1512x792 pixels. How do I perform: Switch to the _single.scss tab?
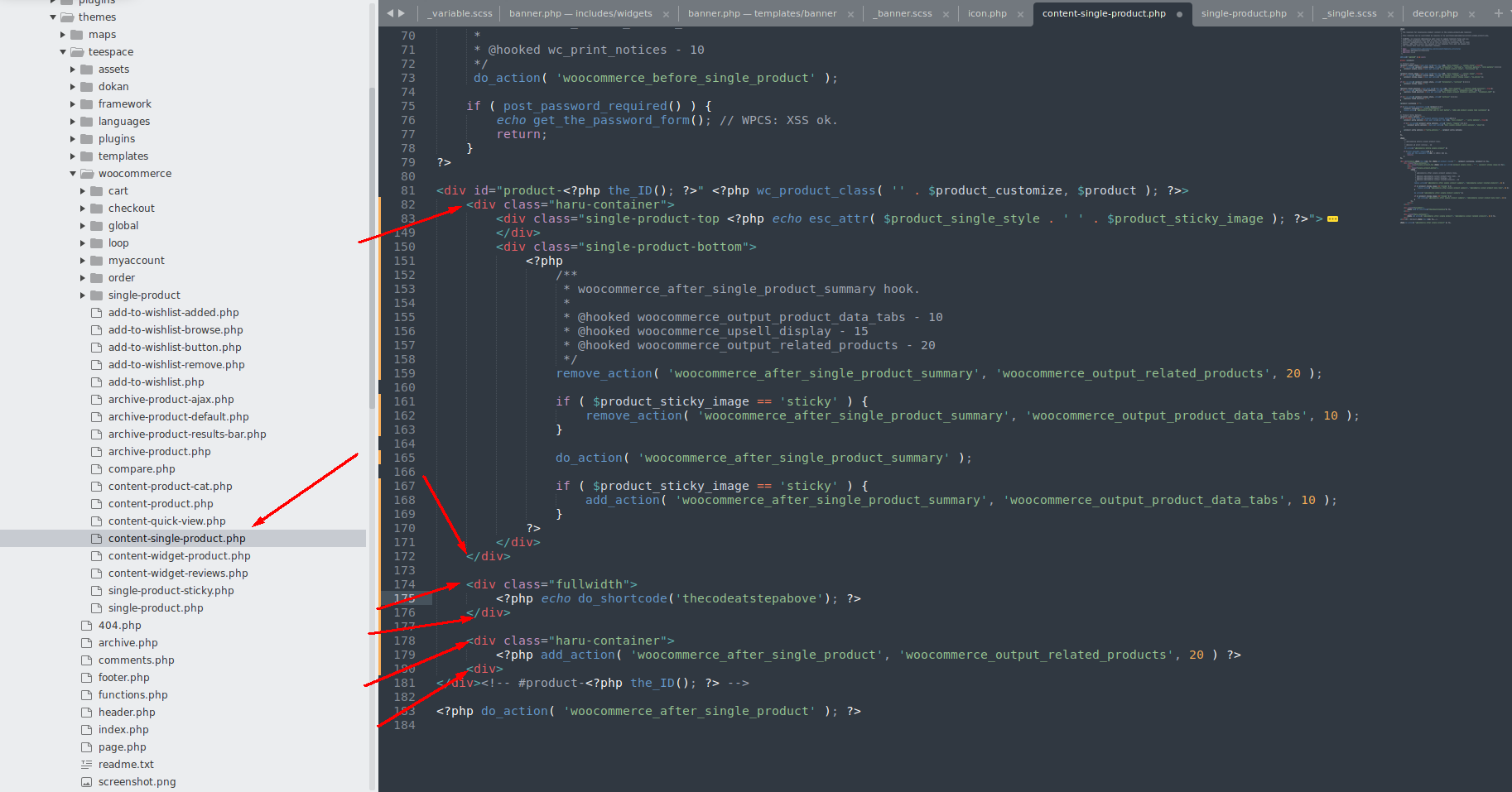coord(1351,13)
